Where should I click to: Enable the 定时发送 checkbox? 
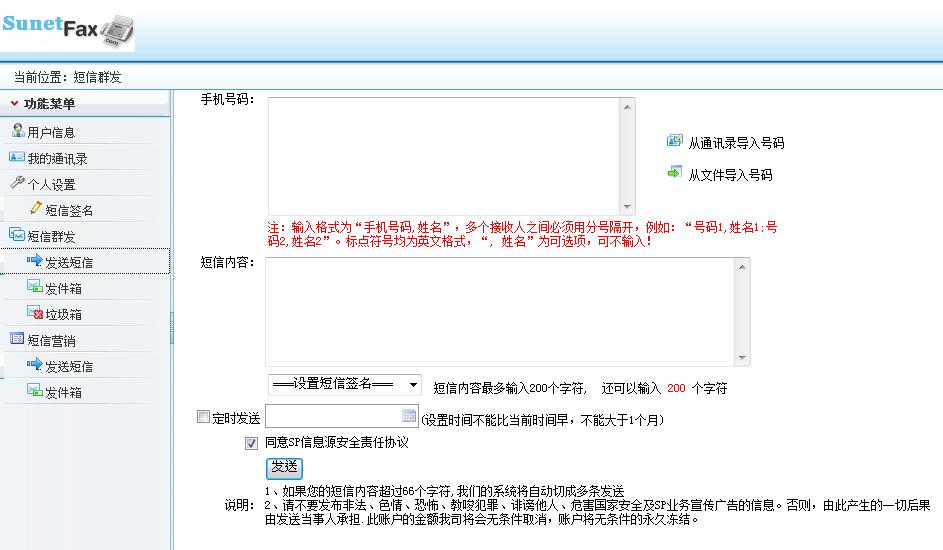(x=203, y=417)
